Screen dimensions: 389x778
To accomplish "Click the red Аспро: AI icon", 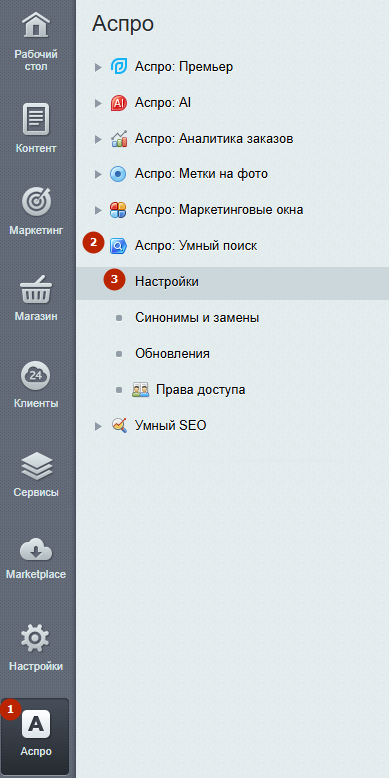I will (x=119, y=103).
